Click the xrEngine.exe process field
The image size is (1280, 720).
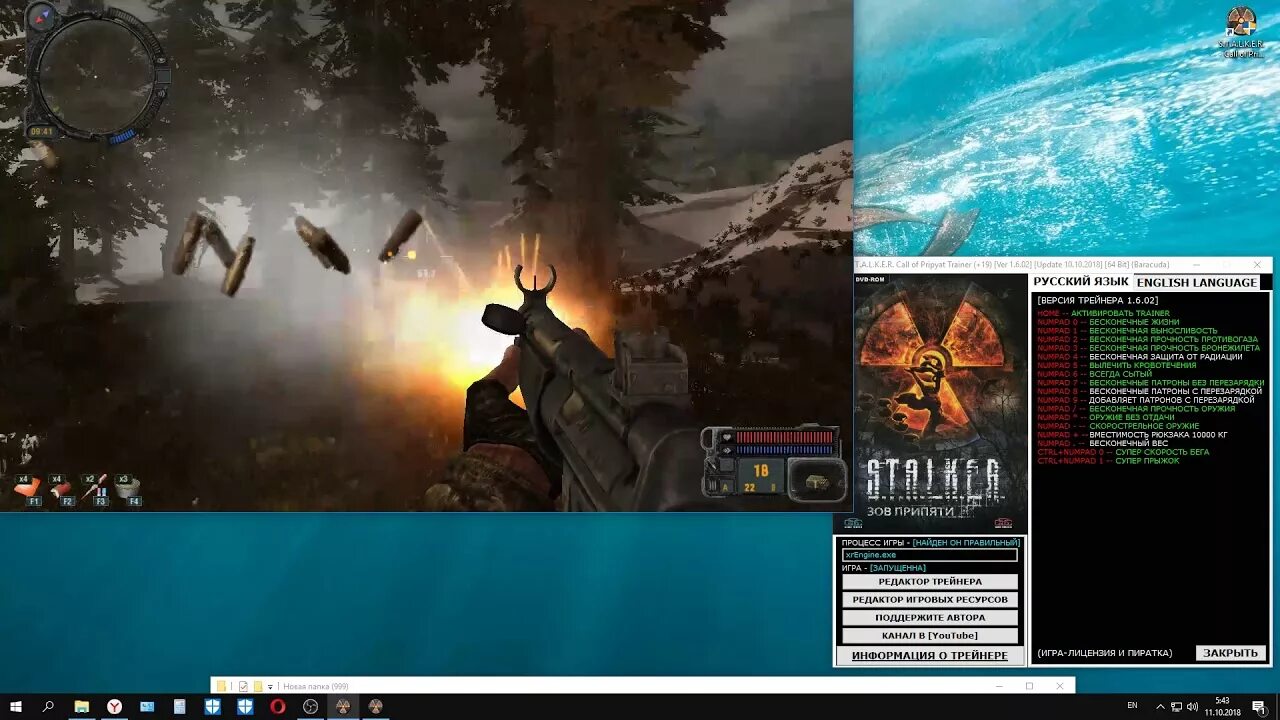[930, 555]
